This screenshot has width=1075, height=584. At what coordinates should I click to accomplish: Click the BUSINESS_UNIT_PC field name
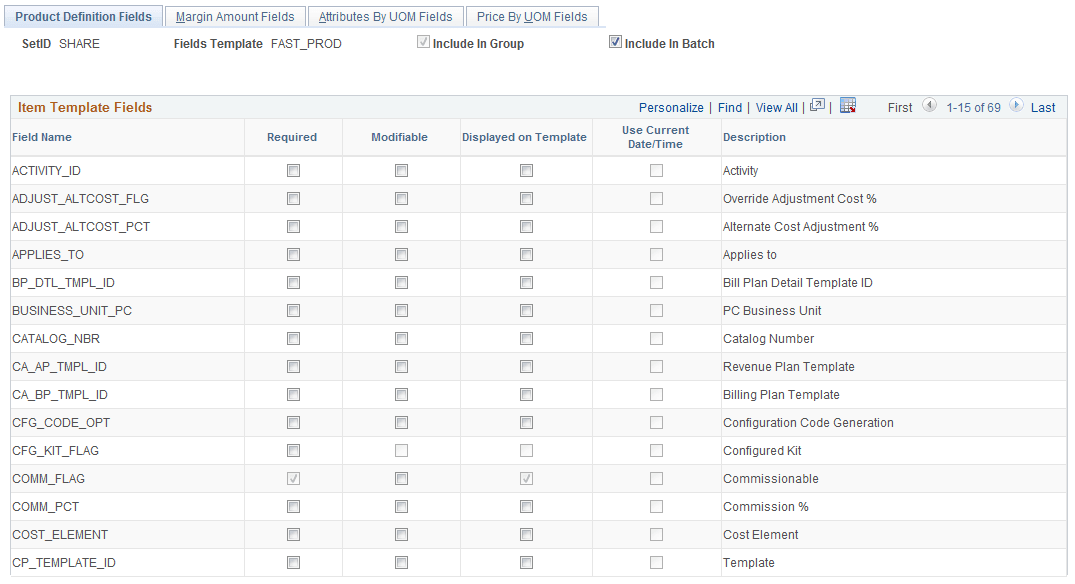pos(73,310)
